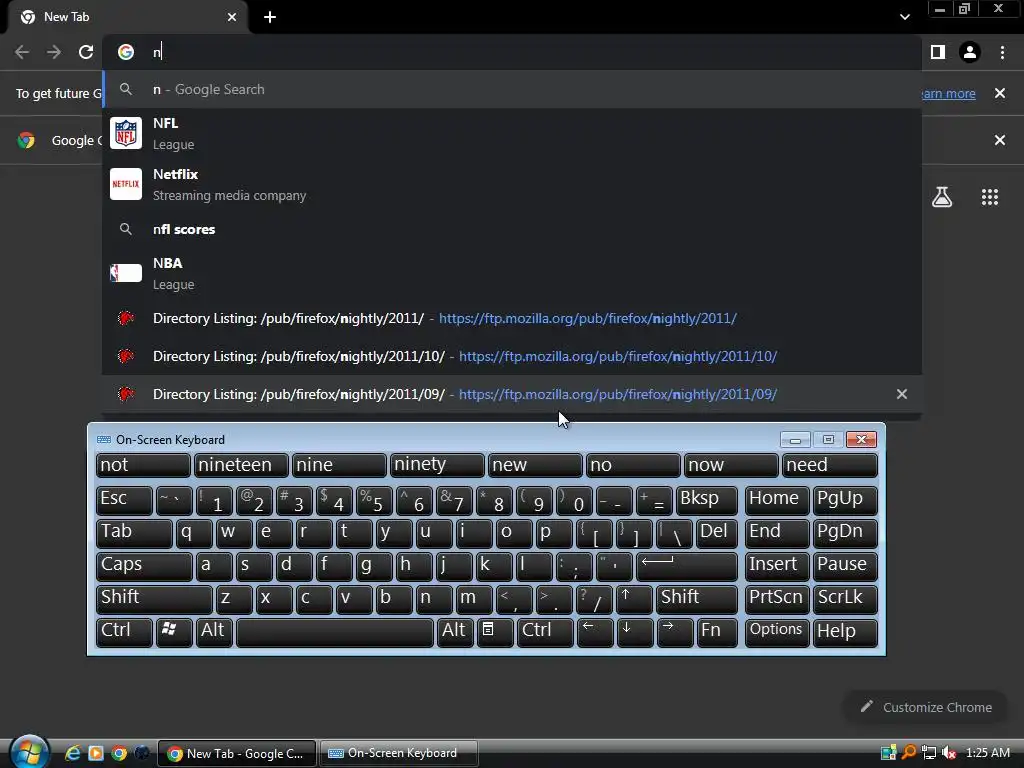Click the right arrow key on keyboard
Image resolution: width=1024 pixels, height=768 pixels.
pos(675,632)
